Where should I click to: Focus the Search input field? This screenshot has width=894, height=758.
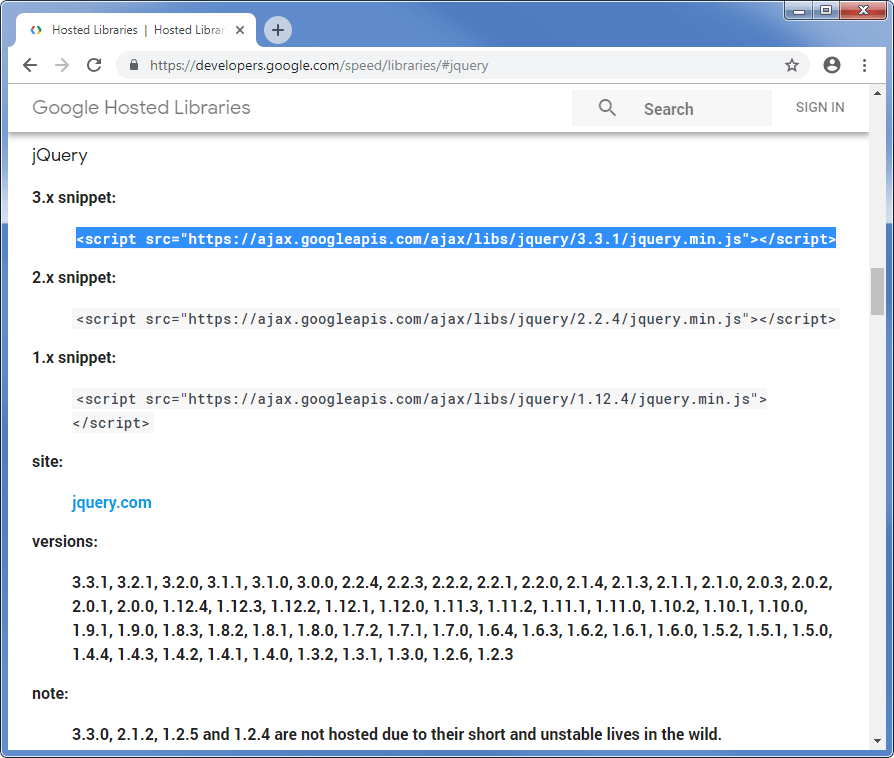[672, 108]
